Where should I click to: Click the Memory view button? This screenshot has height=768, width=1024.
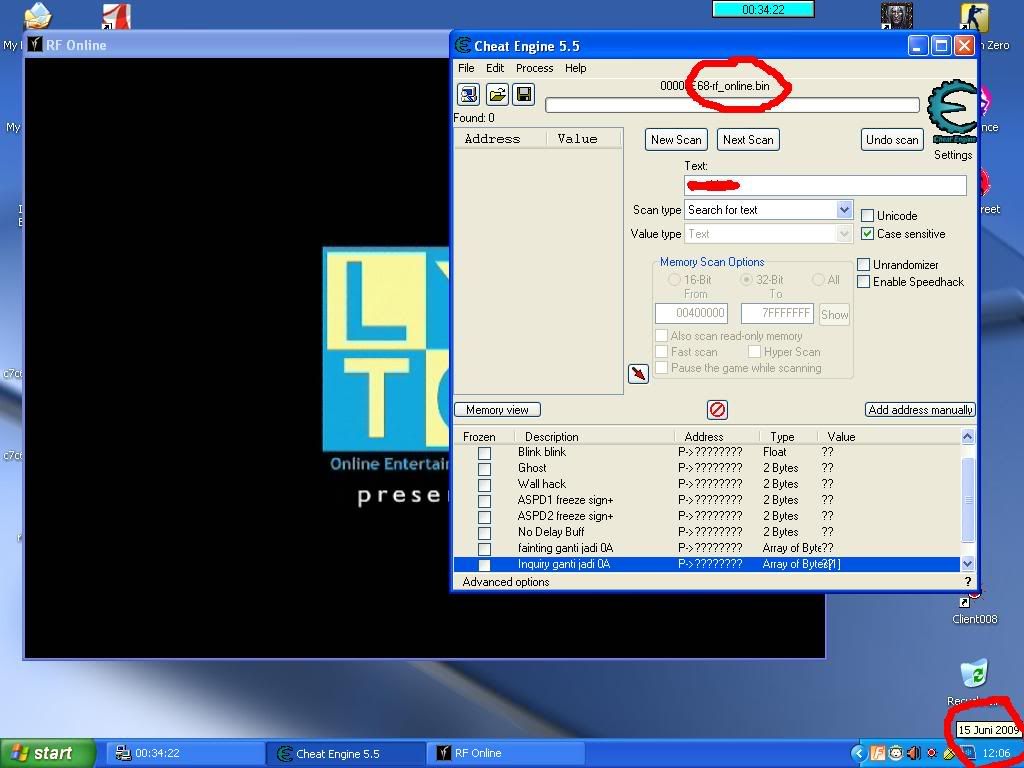497,410
